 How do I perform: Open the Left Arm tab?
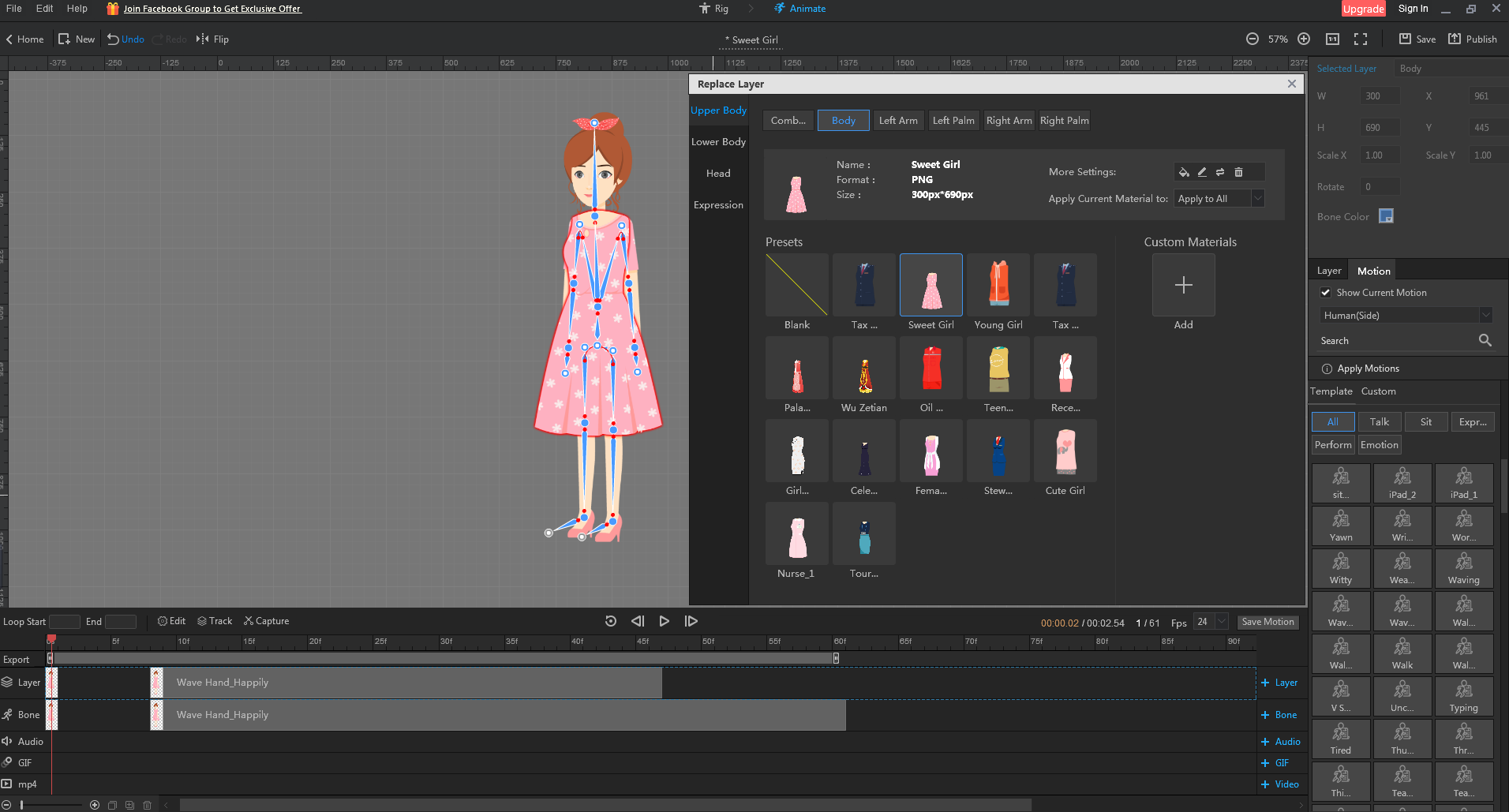click(x=898, y=121)
